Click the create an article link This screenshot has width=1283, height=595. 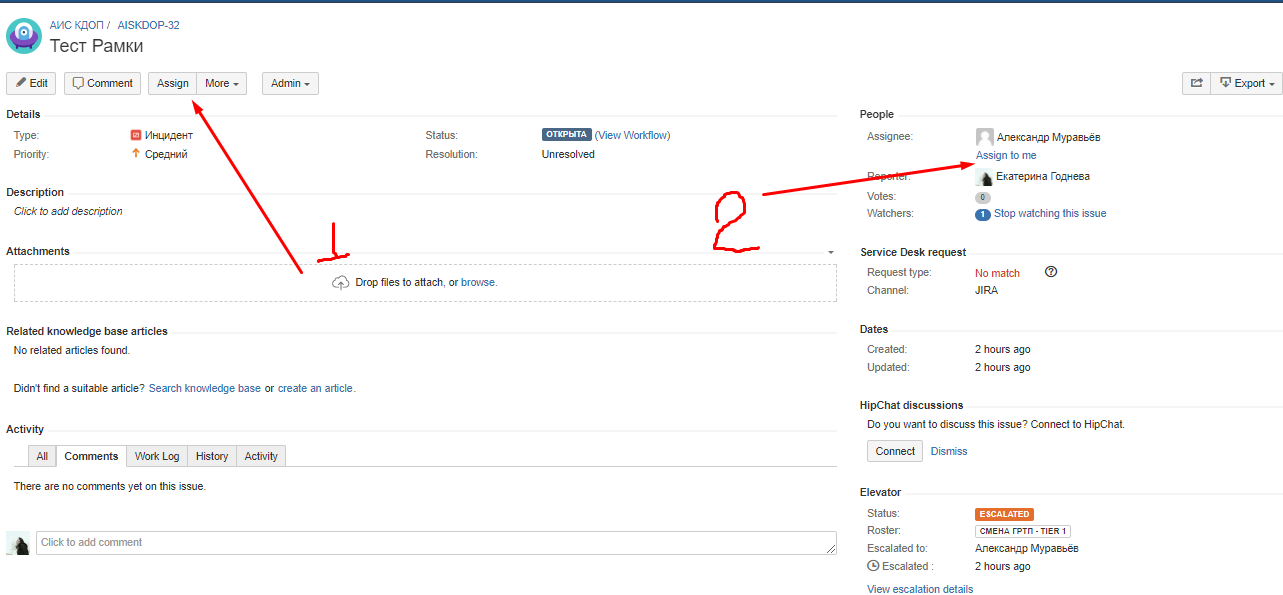(315, 389)
